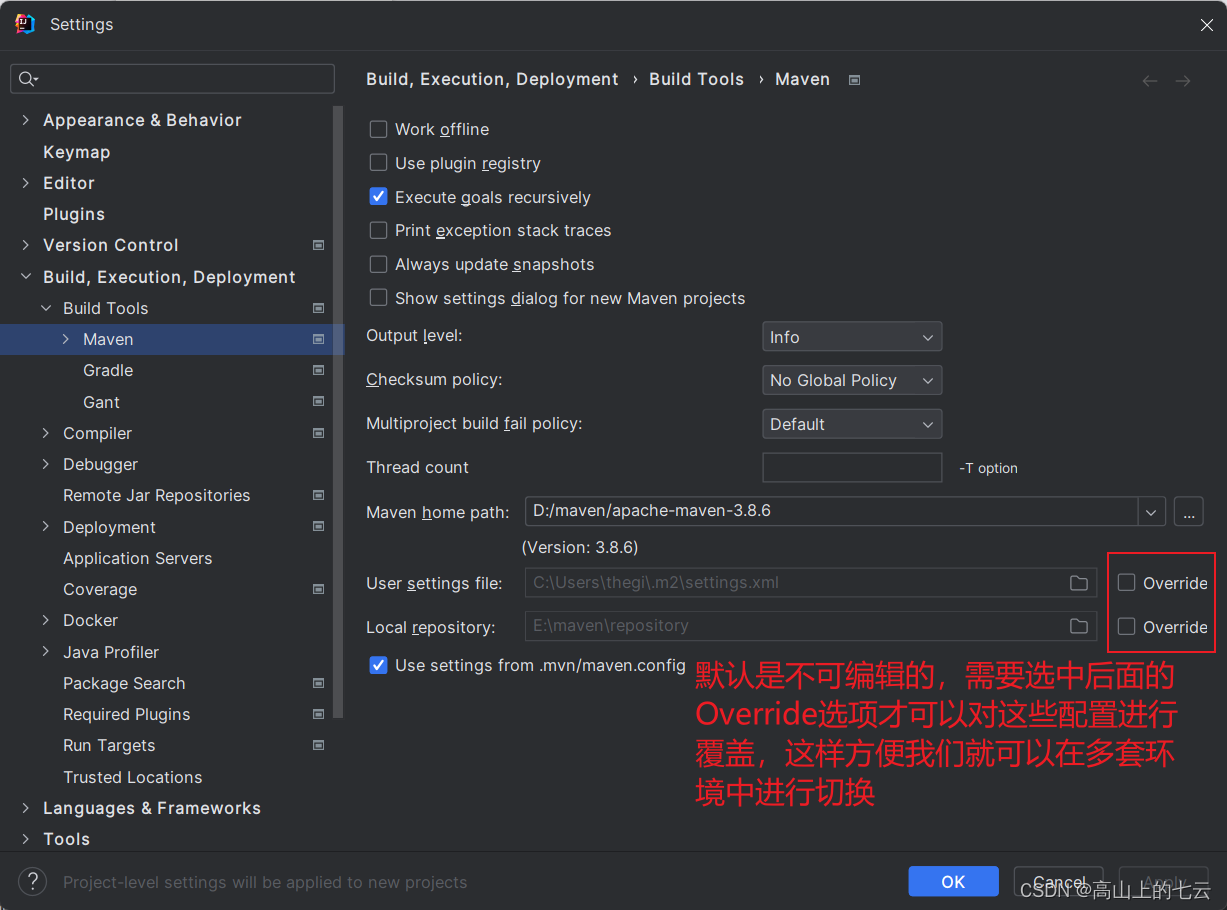Expand the Debugger node arrow

point(46,464)
